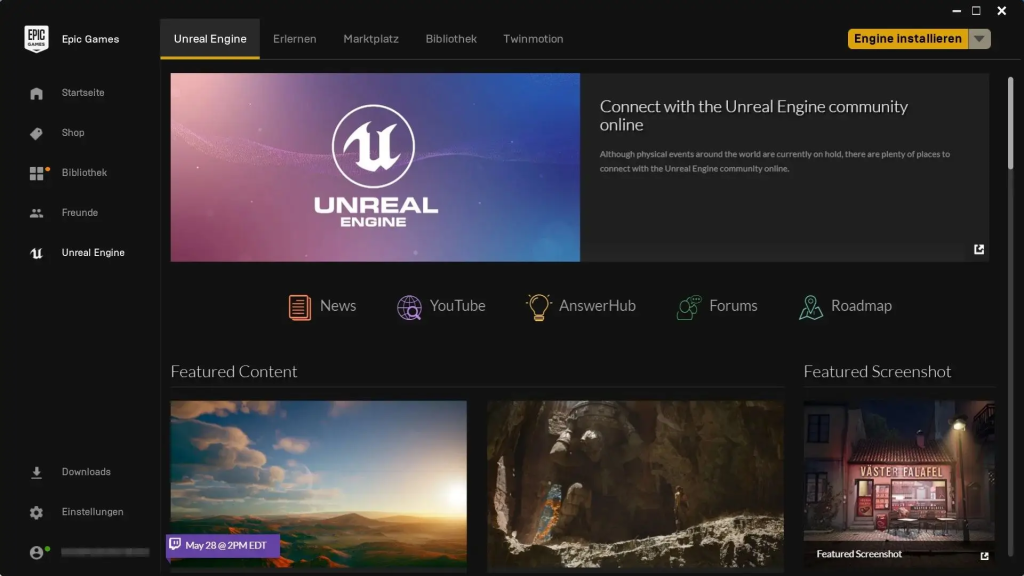Open Freunde via the people icon
Image resolution: width=1024 pixels, height=576 pixels.
coord(37,213)
